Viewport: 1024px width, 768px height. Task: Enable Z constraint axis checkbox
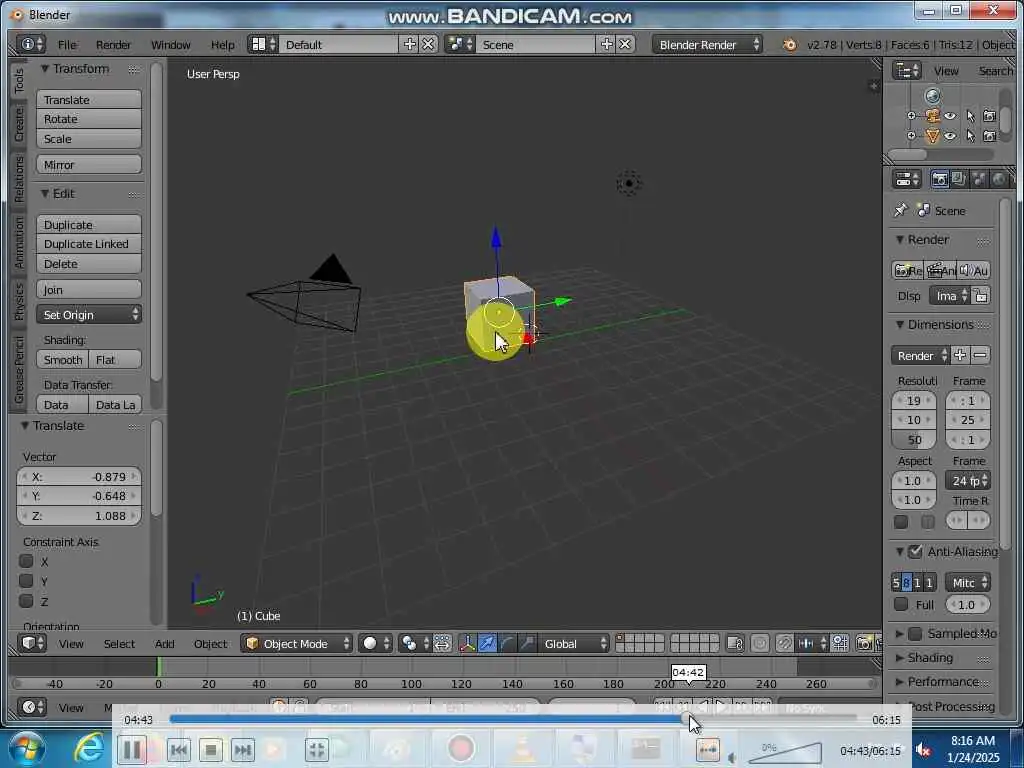[26, 601]
